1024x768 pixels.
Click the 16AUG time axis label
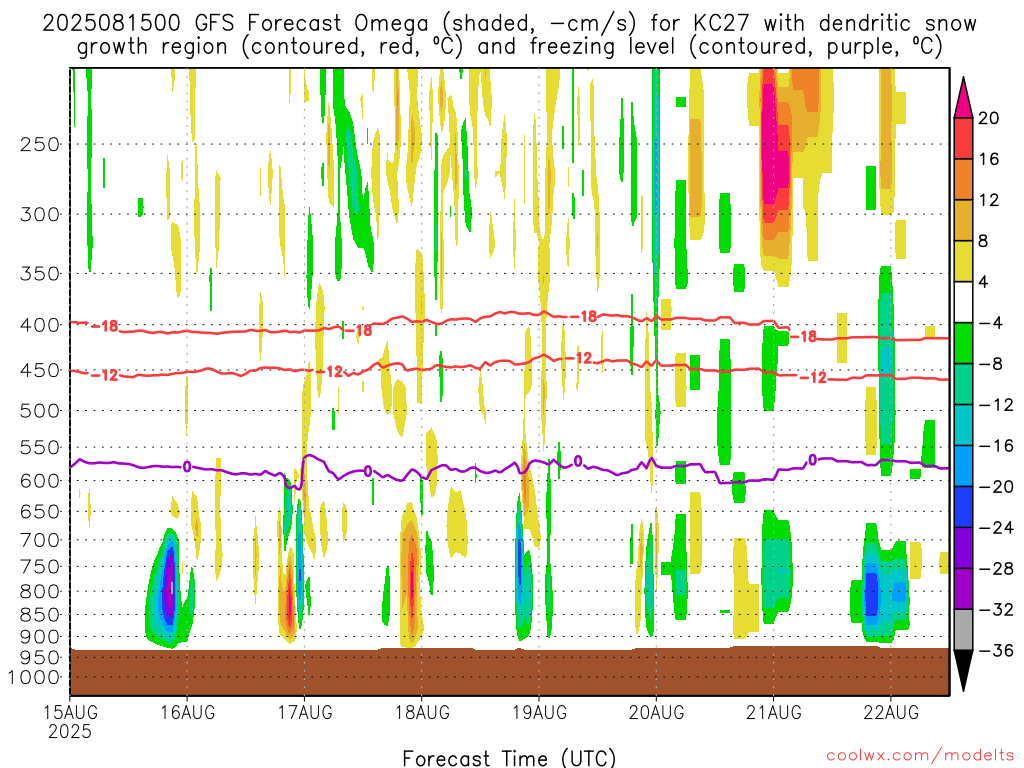coord(187,712)
